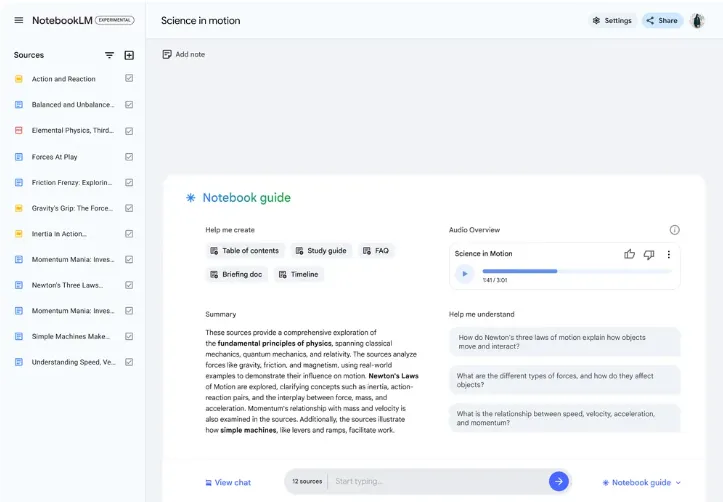
Task: Open the user profile avatar menu
Action: 697,20
